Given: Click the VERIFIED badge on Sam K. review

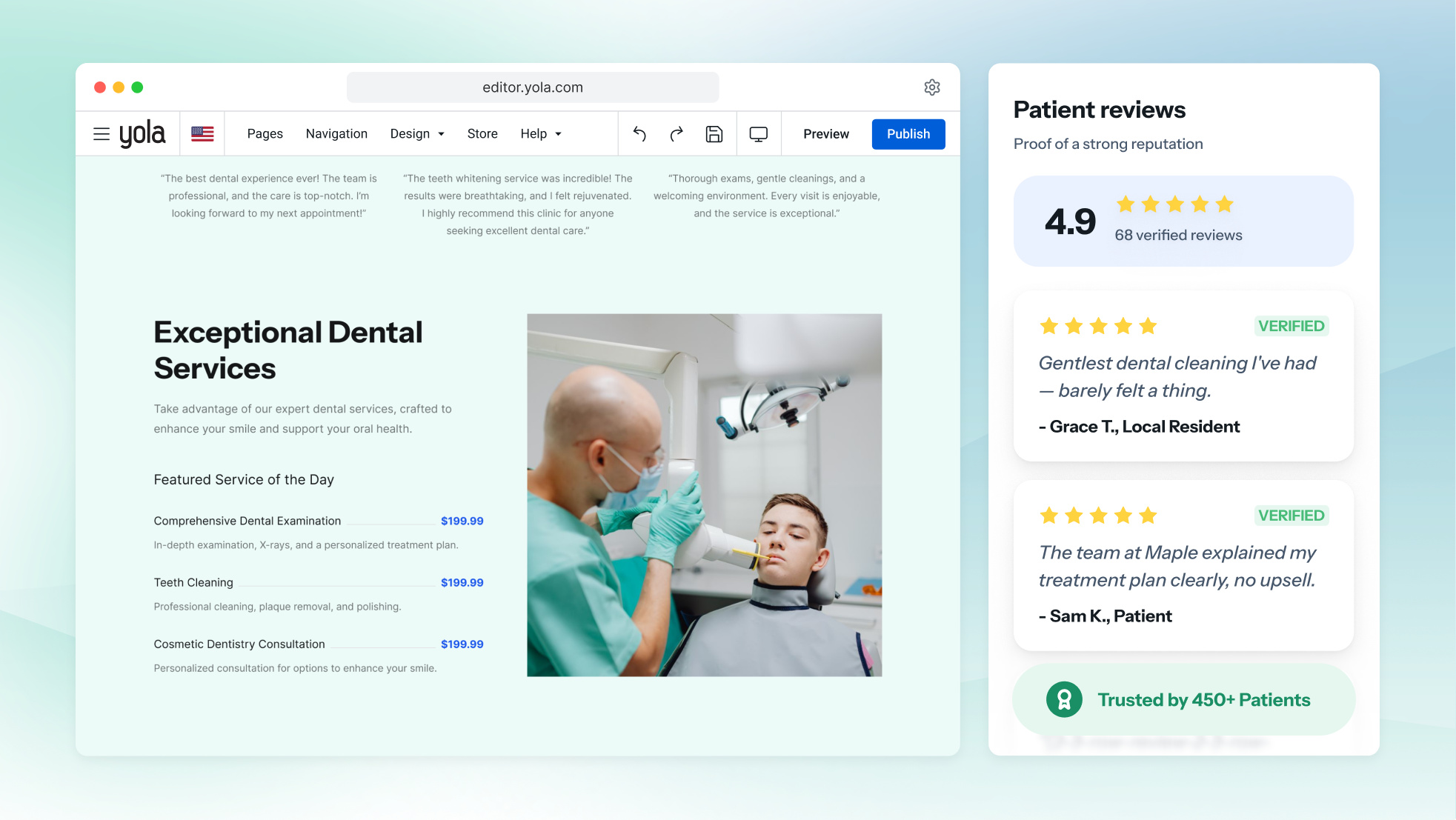Looking at the screenshot, I should click(x=1292, y=516).
